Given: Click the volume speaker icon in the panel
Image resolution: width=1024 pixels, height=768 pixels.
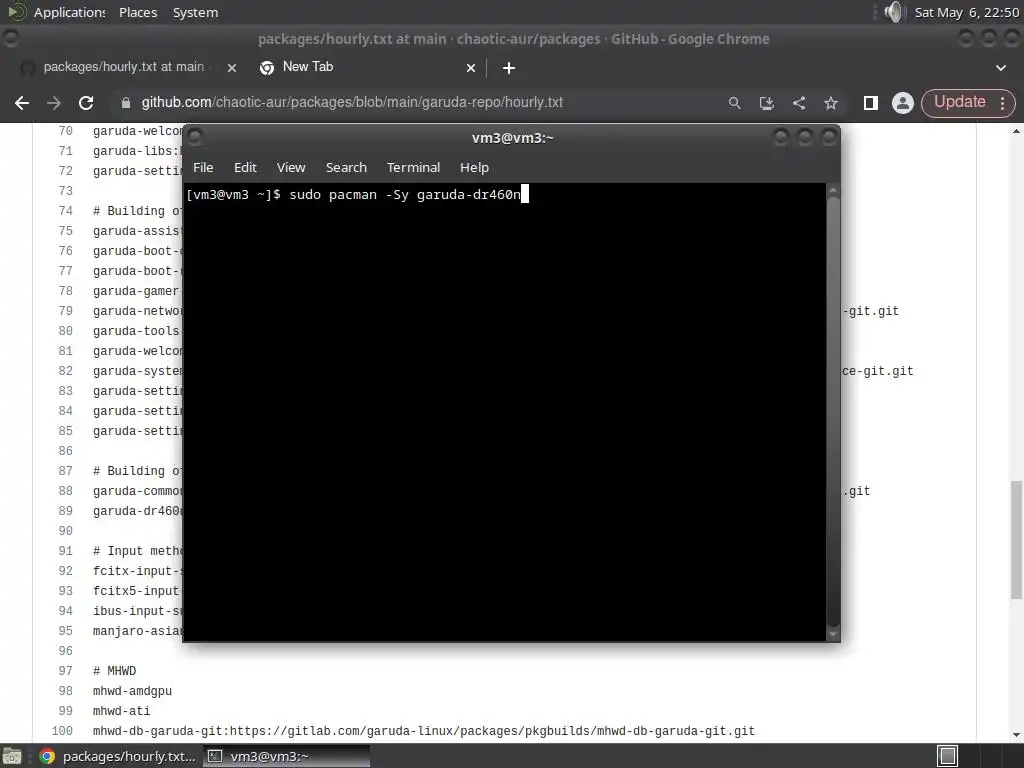Looking at the screenshot, I should point(893,12).
